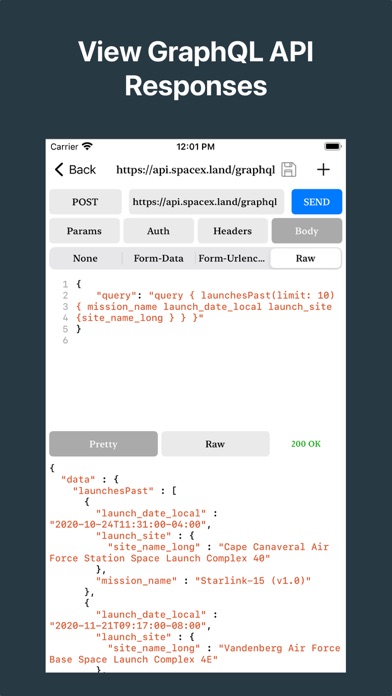The height and width of the screenshot is (696, 392).
Task: Add new request with plus icon
Action: click(323, 170)
